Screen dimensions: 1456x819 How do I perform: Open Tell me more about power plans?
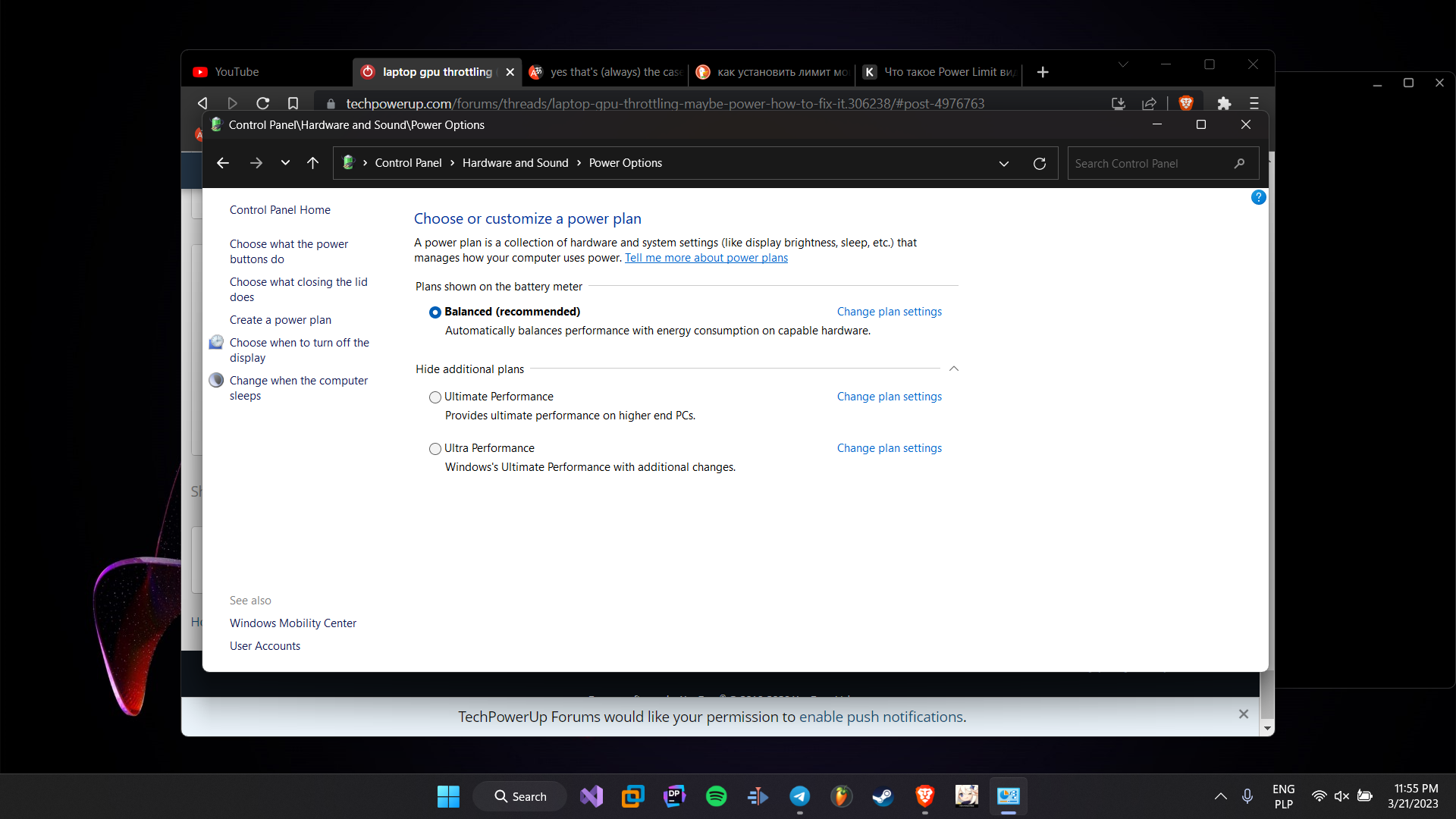click(706, 258)
